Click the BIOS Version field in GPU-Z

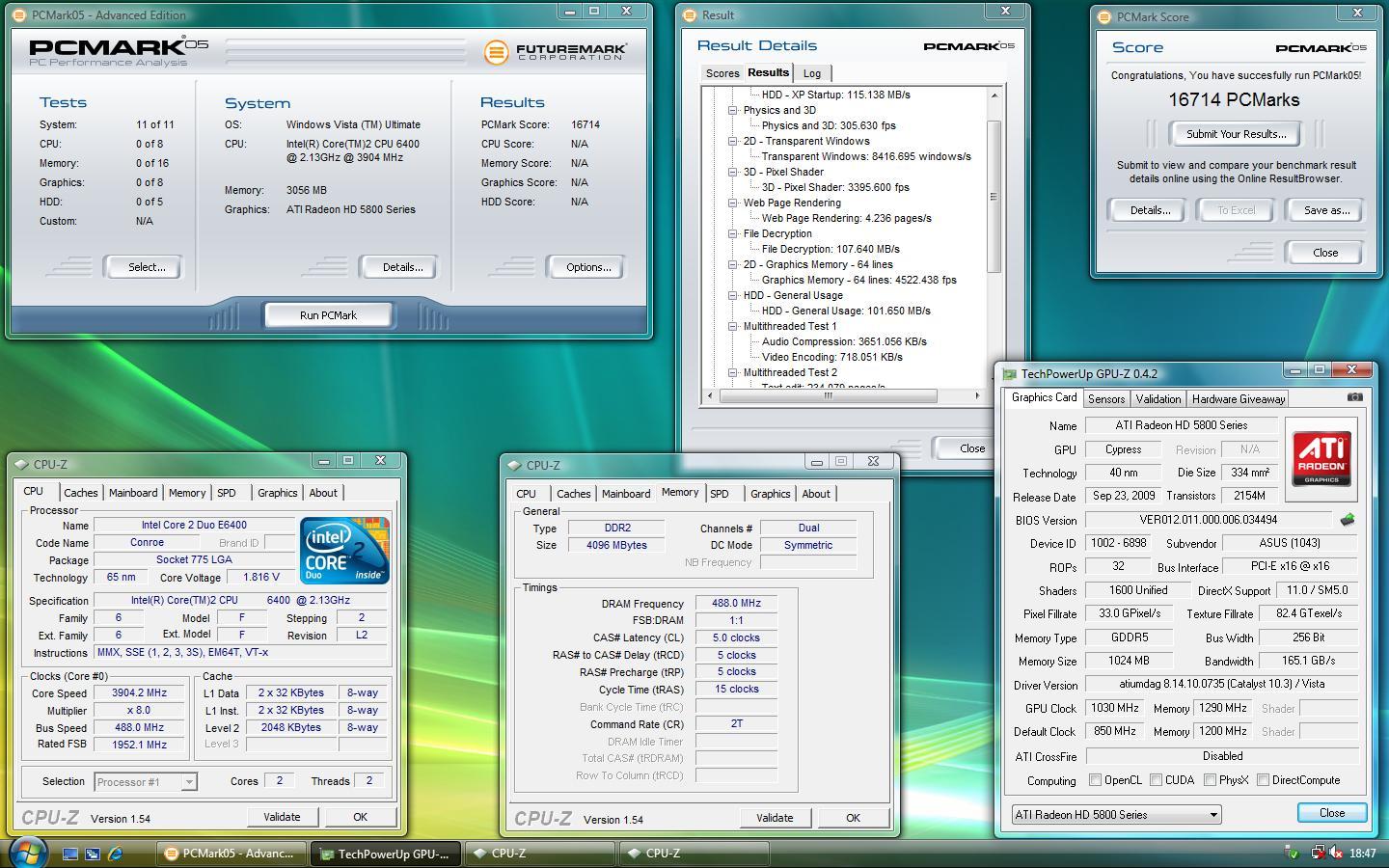pyautogui.click(x=1208, y=520)
